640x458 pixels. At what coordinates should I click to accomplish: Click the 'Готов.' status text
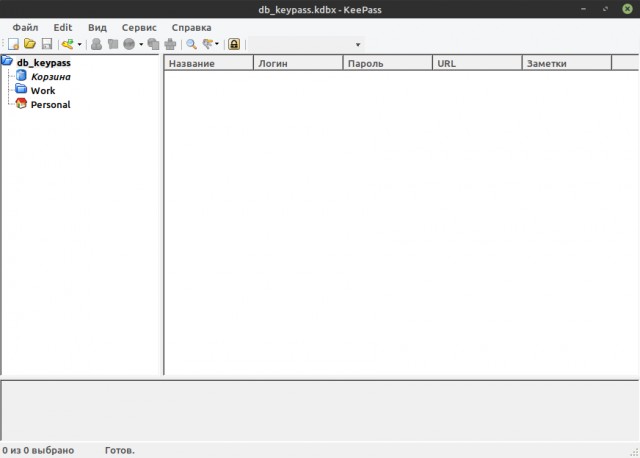tap(120, 450)
